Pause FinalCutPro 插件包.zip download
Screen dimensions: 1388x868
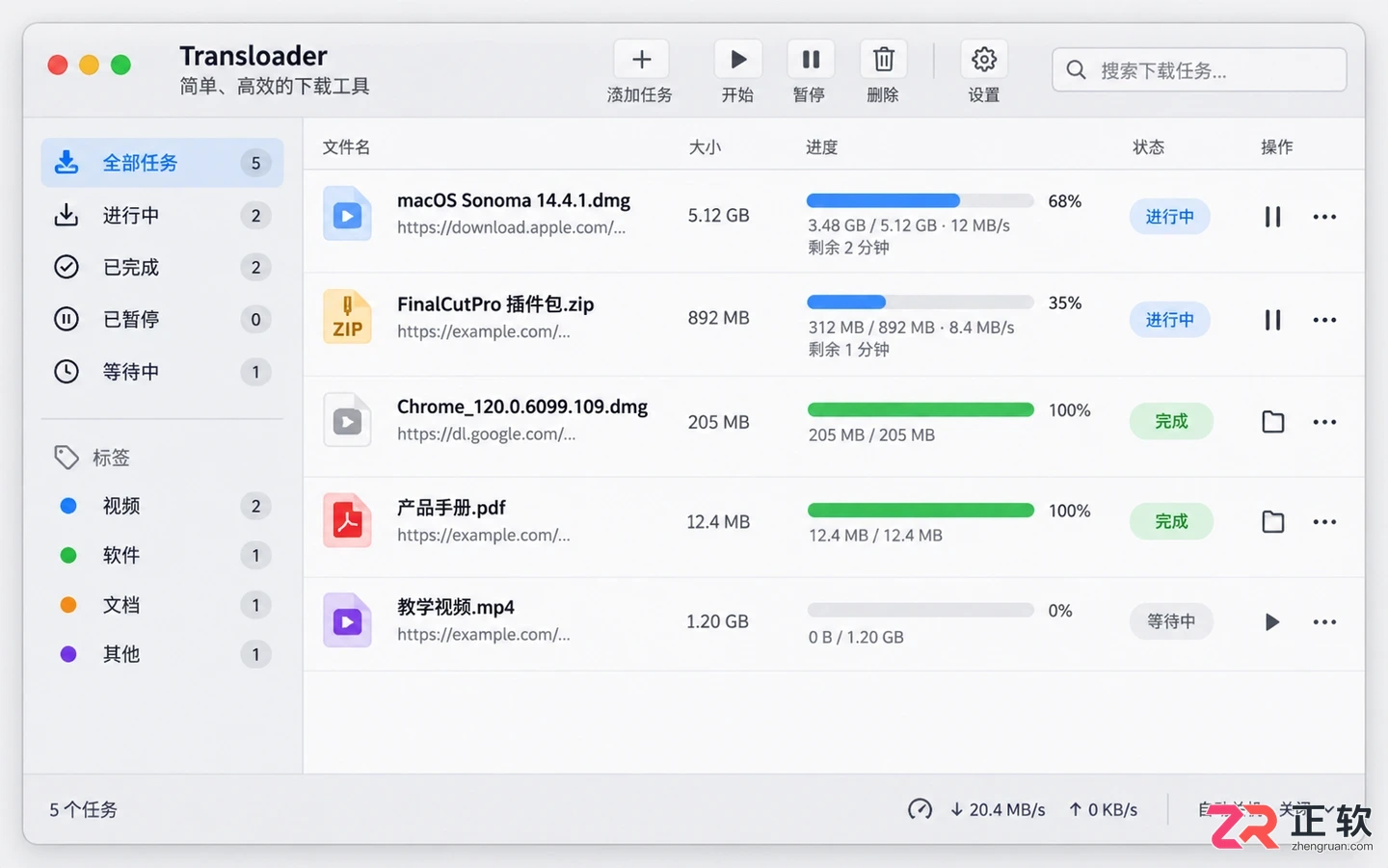pyautogui.click(x=1272, y=320)
